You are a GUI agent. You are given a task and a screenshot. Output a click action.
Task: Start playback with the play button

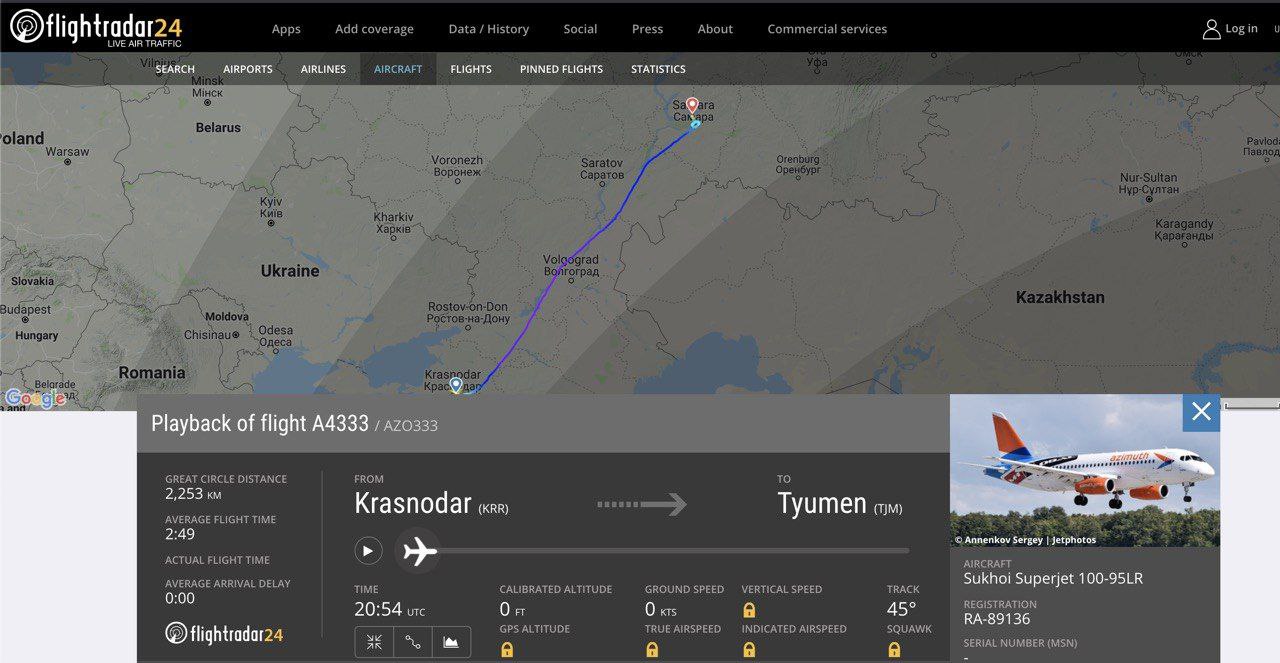click(x=368, y=550)
